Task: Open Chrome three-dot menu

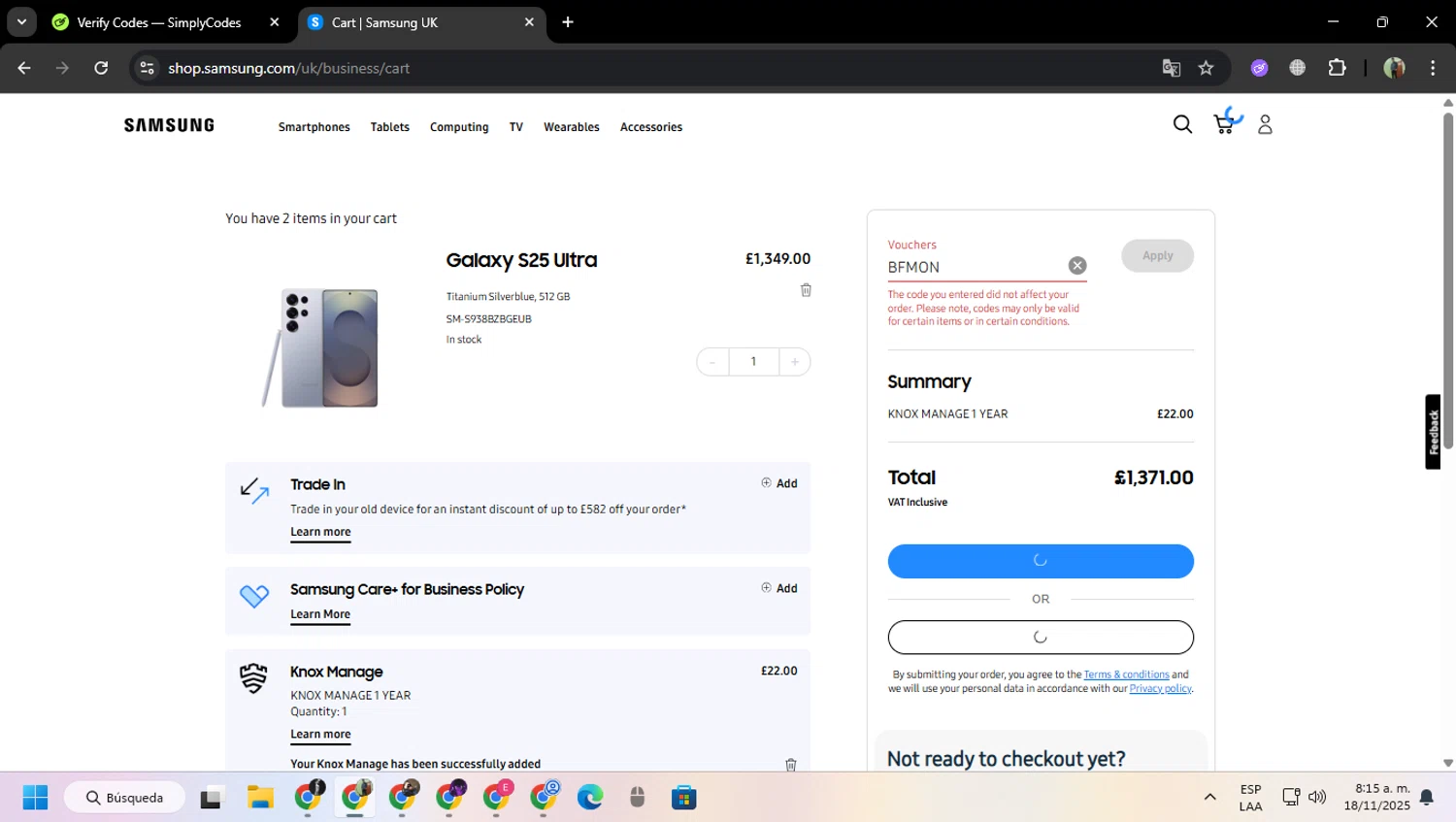Action: [1433, 68]
